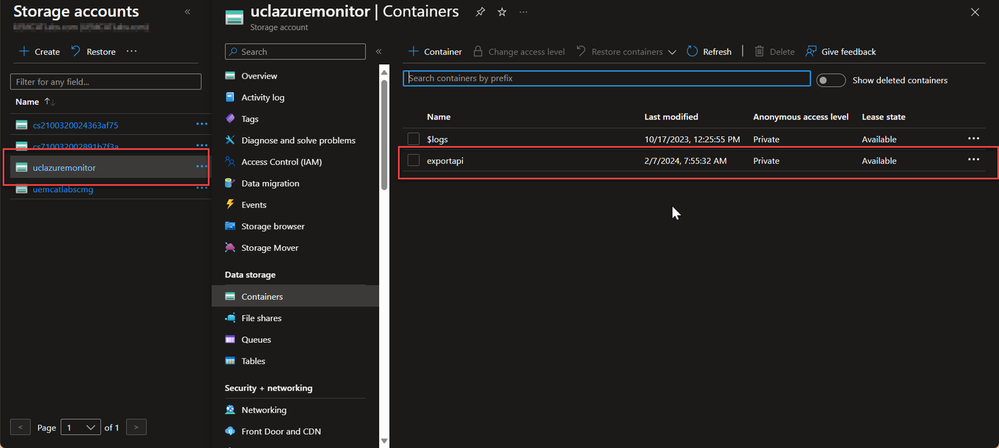This screenshot has height=448, width=999.
Task: Open the page number dropdown
Action: (x=81, y=427)
